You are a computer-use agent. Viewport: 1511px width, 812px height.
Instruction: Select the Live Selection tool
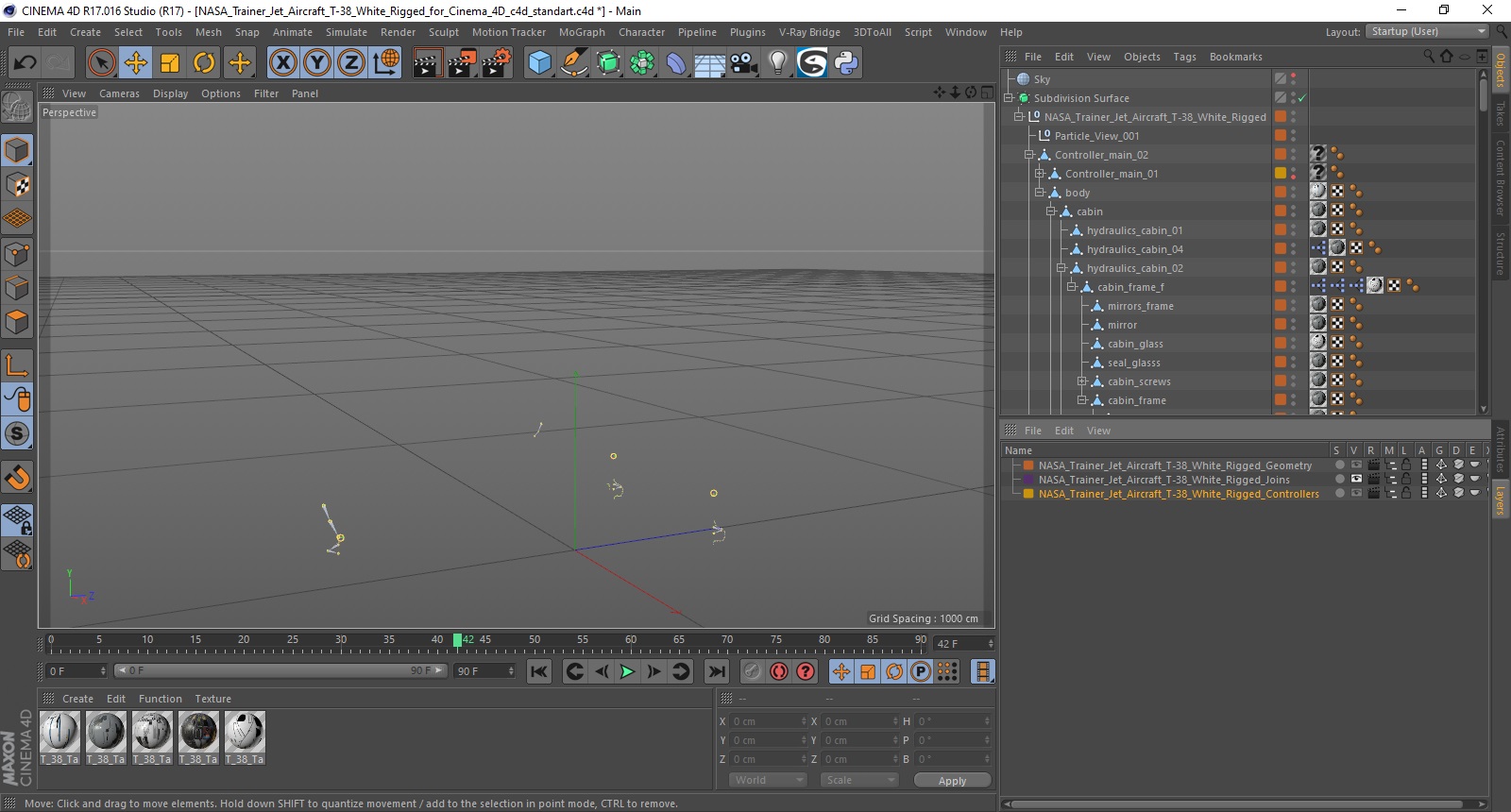pyautogui.click(x=101, y=63)
